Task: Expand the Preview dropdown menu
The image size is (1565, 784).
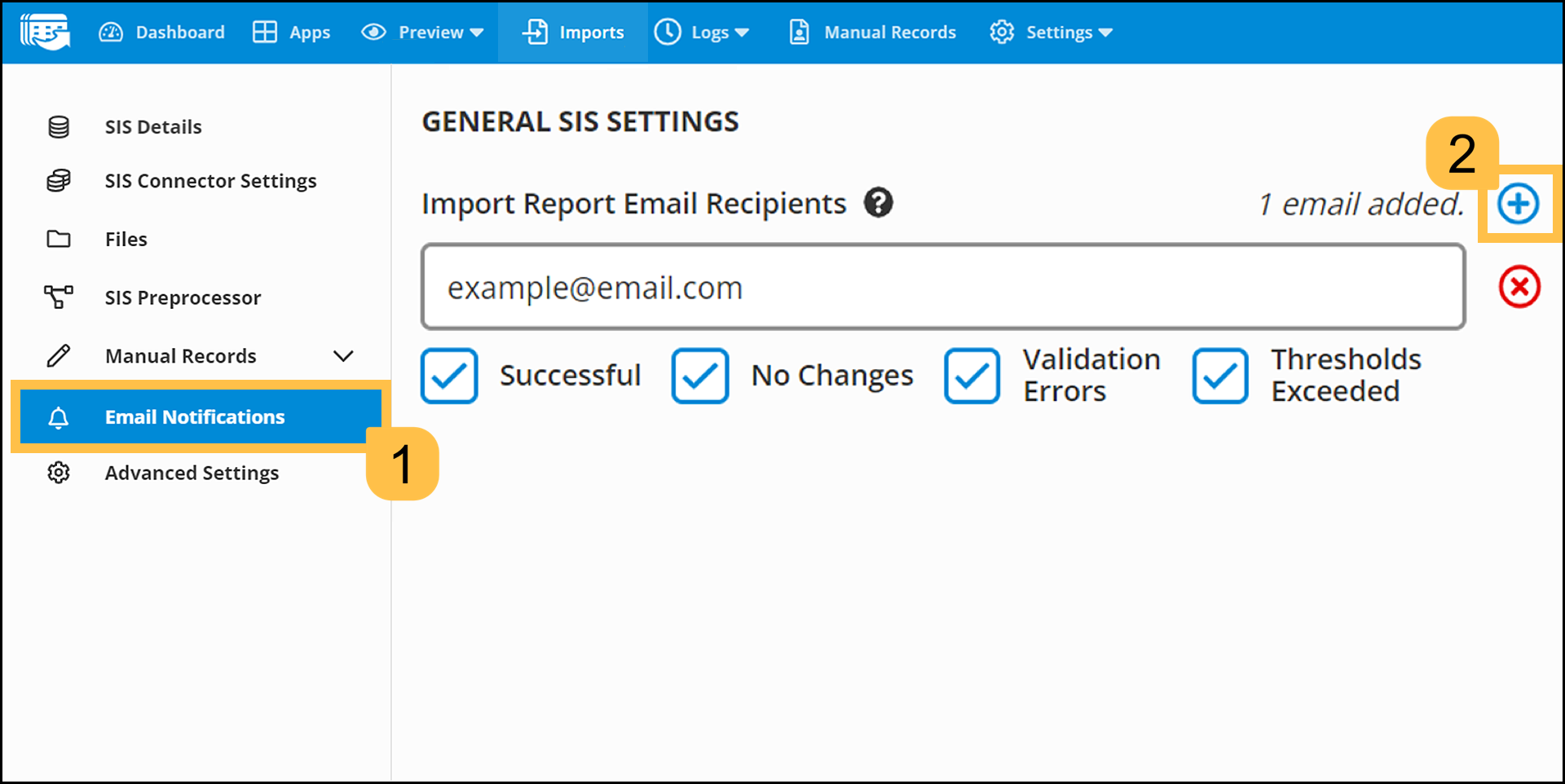Action: [423, 32]
